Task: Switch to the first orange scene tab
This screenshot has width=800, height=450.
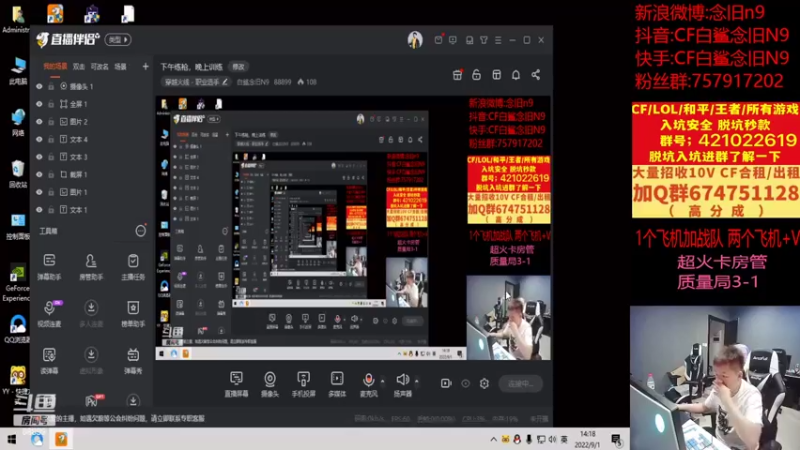Action: point(55,66)
